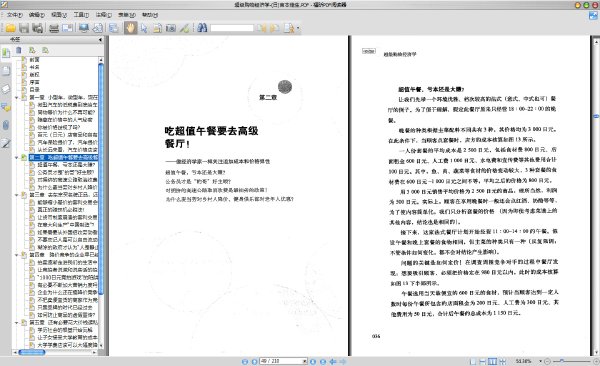
Task: Enable continuous facing layout
Action: tap(502, 361)
